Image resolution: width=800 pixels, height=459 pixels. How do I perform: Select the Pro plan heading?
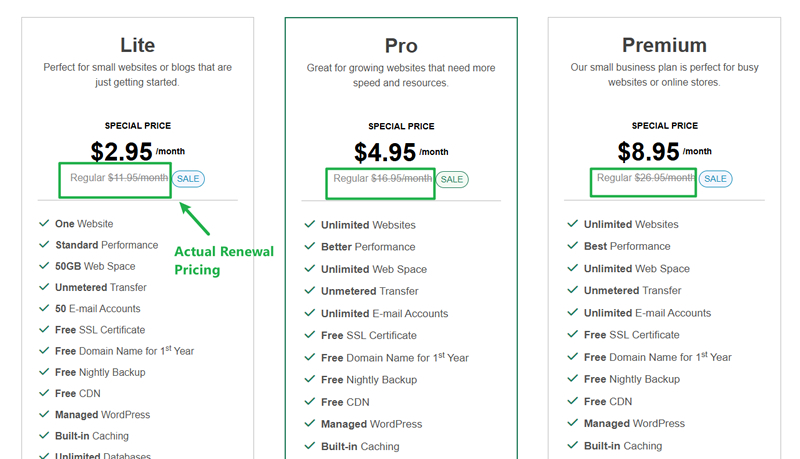(x=401, y=46)
